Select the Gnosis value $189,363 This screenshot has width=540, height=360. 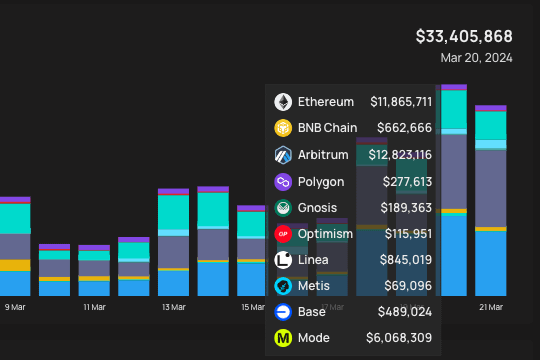point(406,208)
